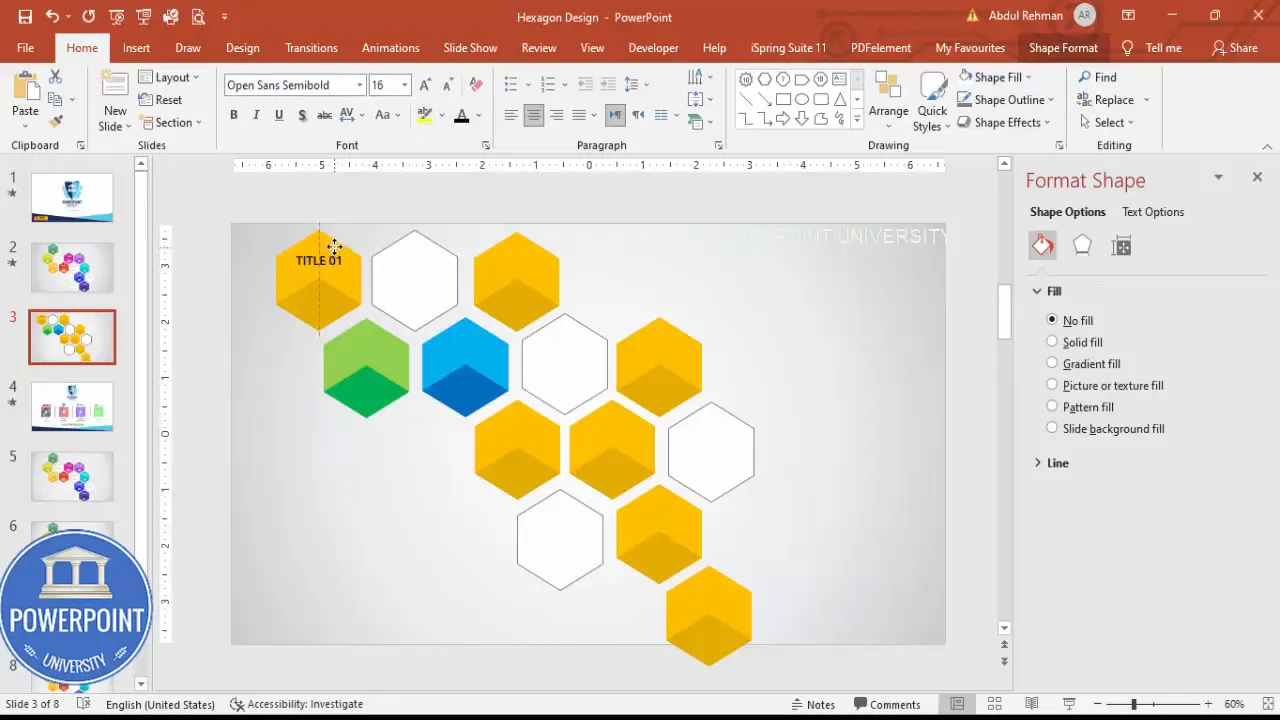Align text to the left
1280x720 pixels.
pos(511,115)
